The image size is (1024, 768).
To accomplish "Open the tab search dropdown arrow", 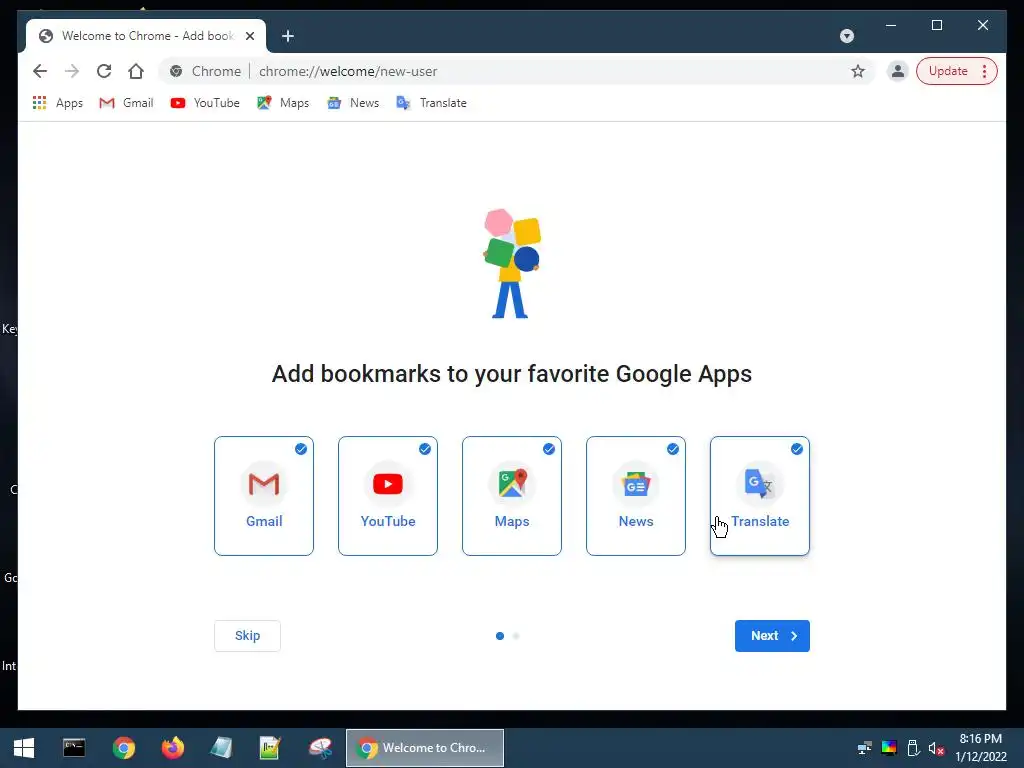I will tap(846, 36).
